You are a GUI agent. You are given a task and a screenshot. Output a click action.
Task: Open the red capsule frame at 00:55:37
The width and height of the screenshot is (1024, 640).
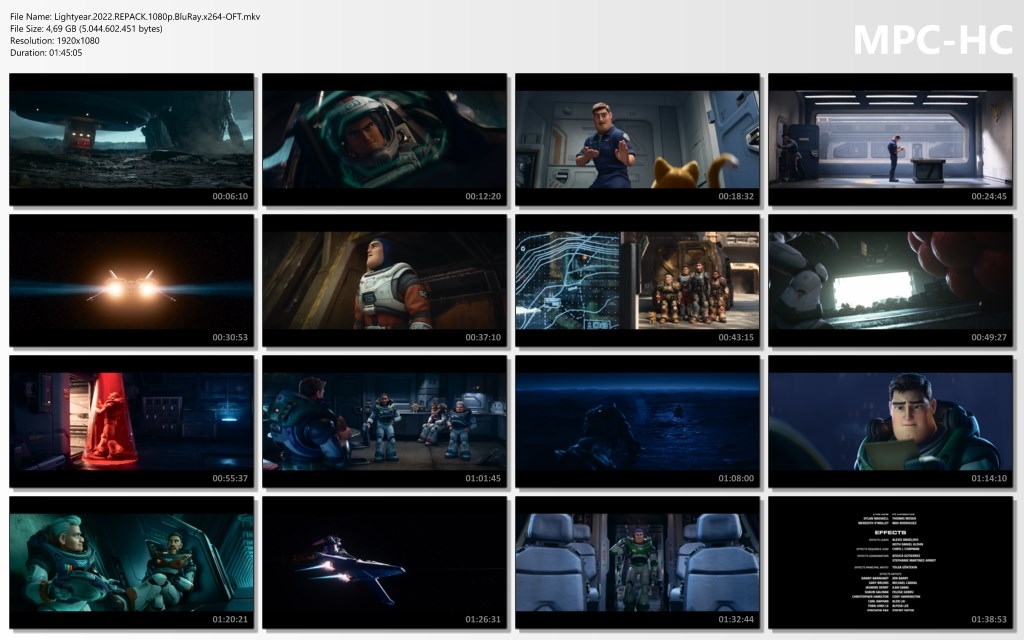[131, 421]
